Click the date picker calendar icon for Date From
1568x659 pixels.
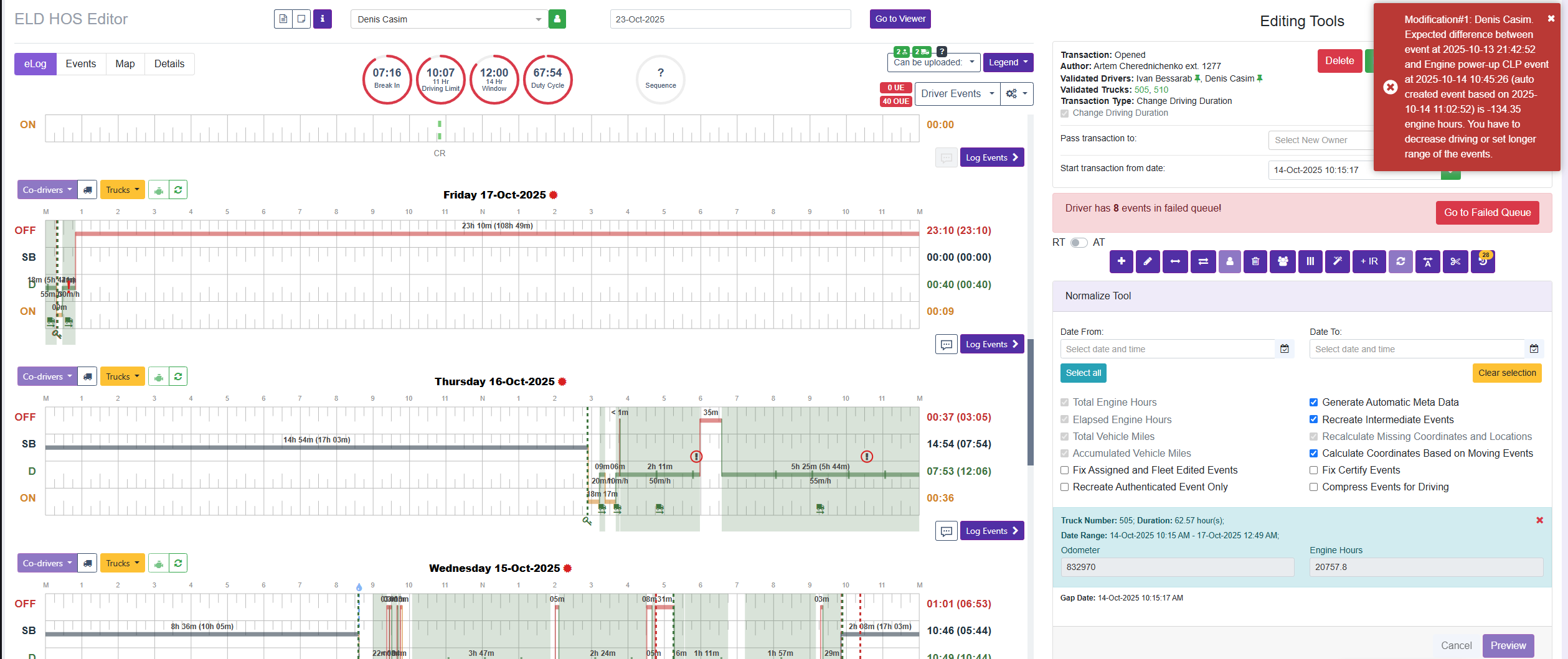pos(1285,349)
